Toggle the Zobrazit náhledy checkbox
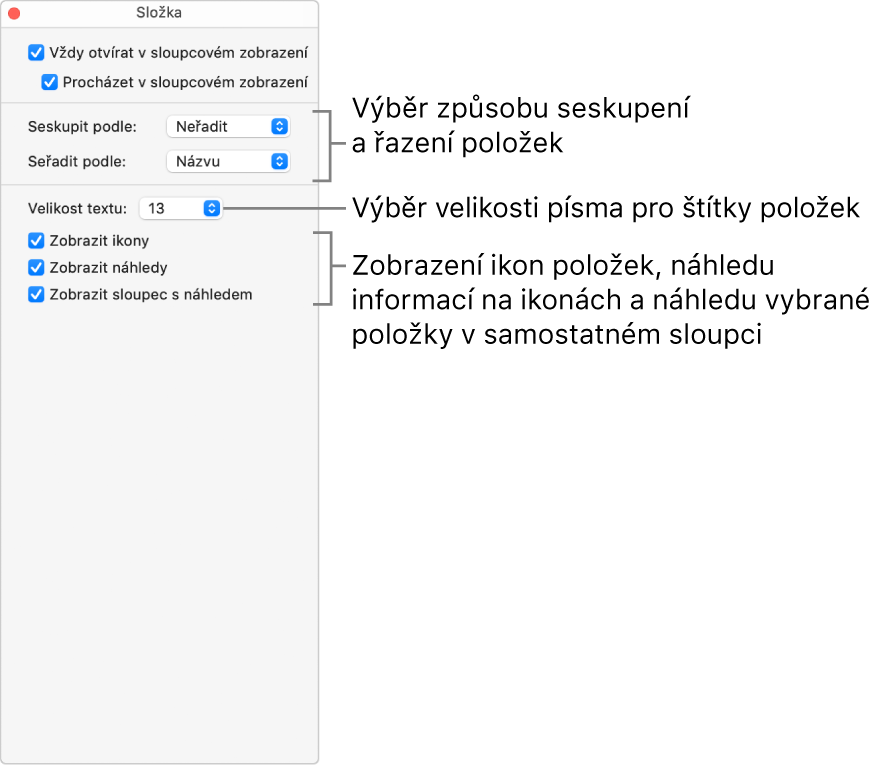Image resolution: width=875 pixels, height=766 pixels. tap(36, 268)
